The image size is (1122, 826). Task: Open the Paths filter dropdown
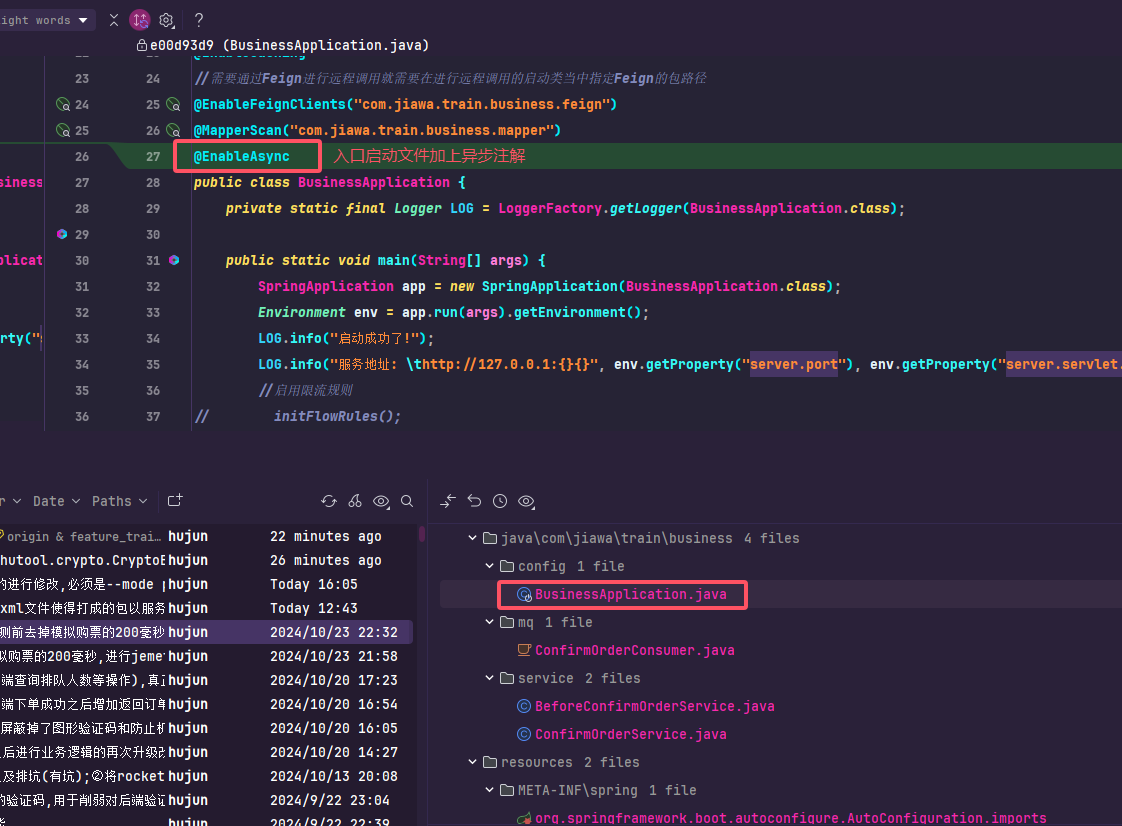[119, 501]
